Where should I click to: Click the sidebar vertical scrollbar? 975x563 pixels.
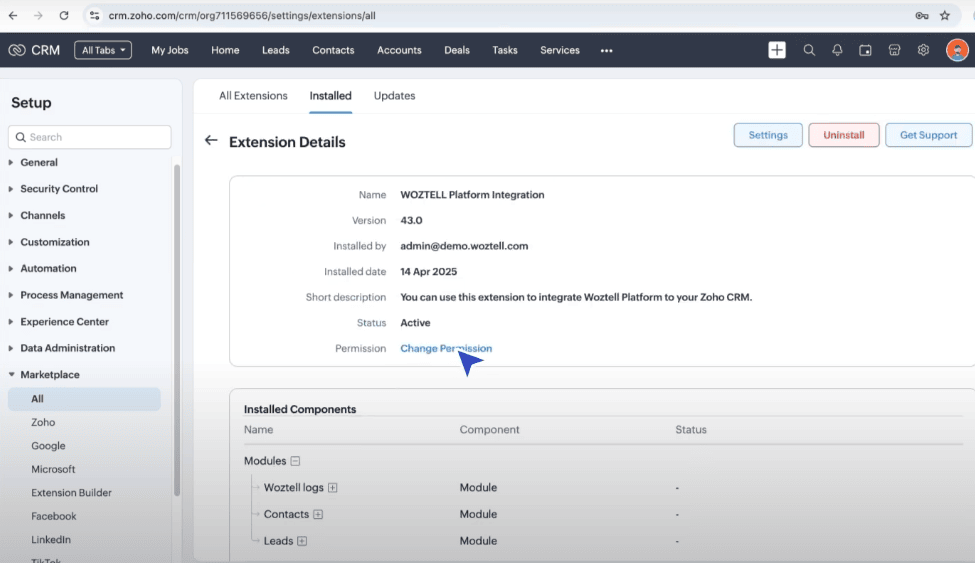tap(177, 330)
